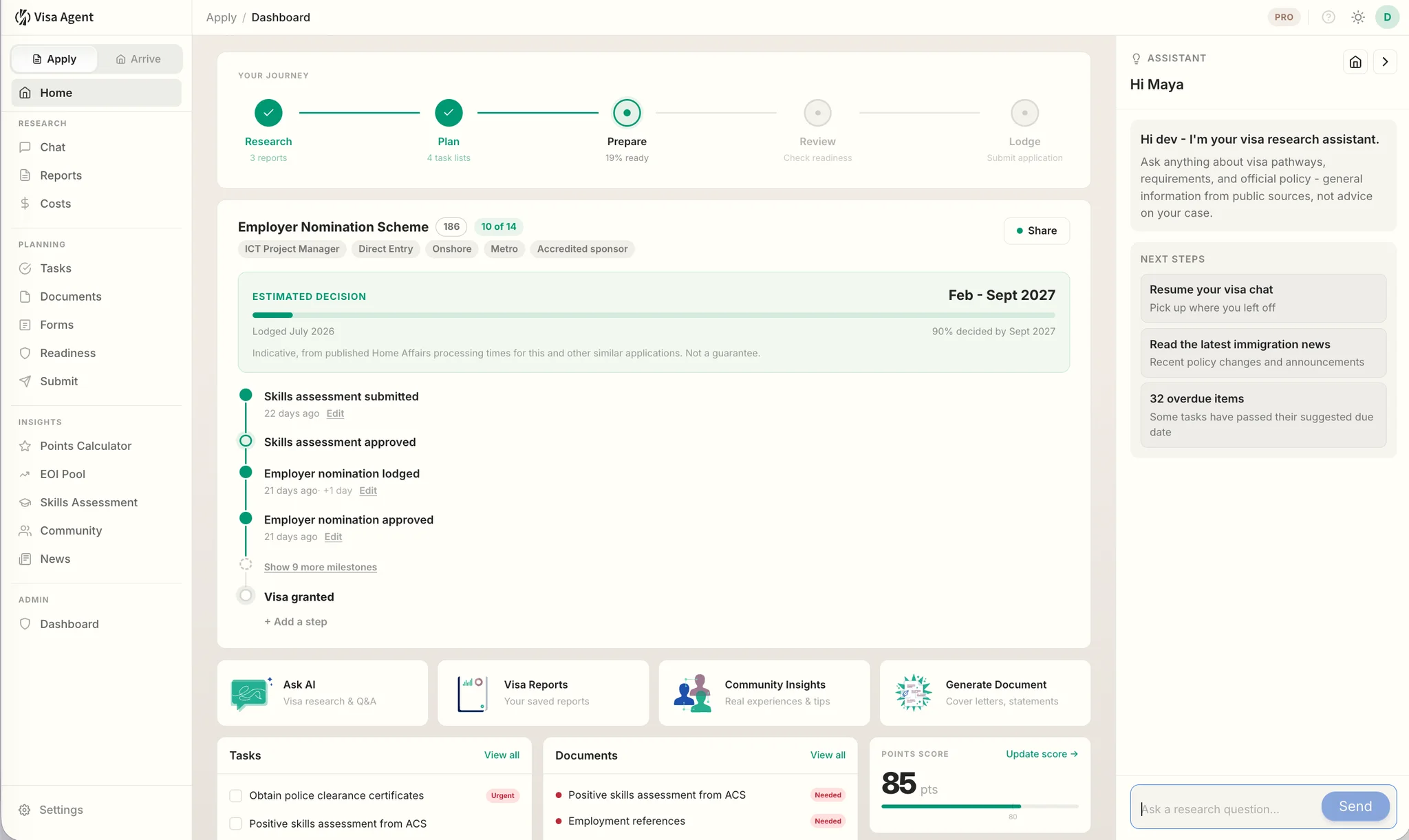This screenshot has height=840, width=1409.
Task: Open Community in the sidebar
Action: 96,530
